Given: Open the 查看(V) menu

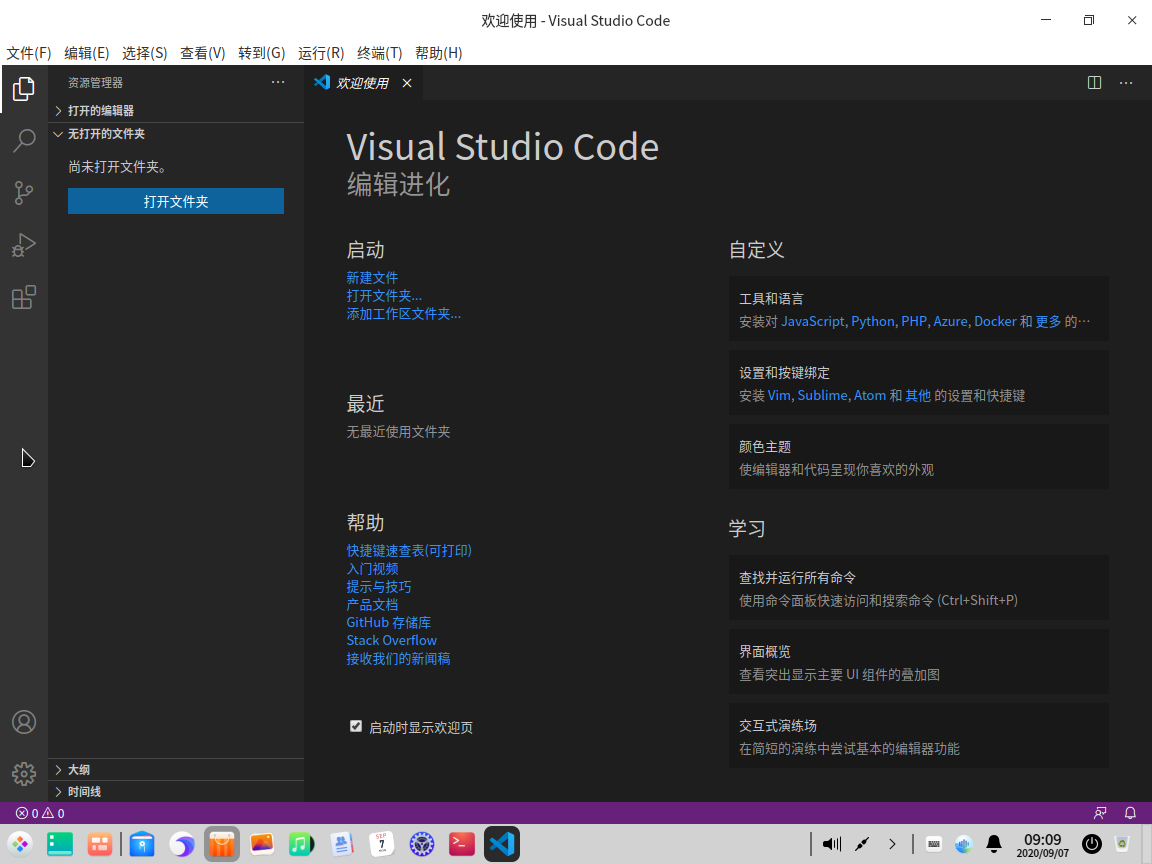Looking at the screenshot, I should (203, 53).
